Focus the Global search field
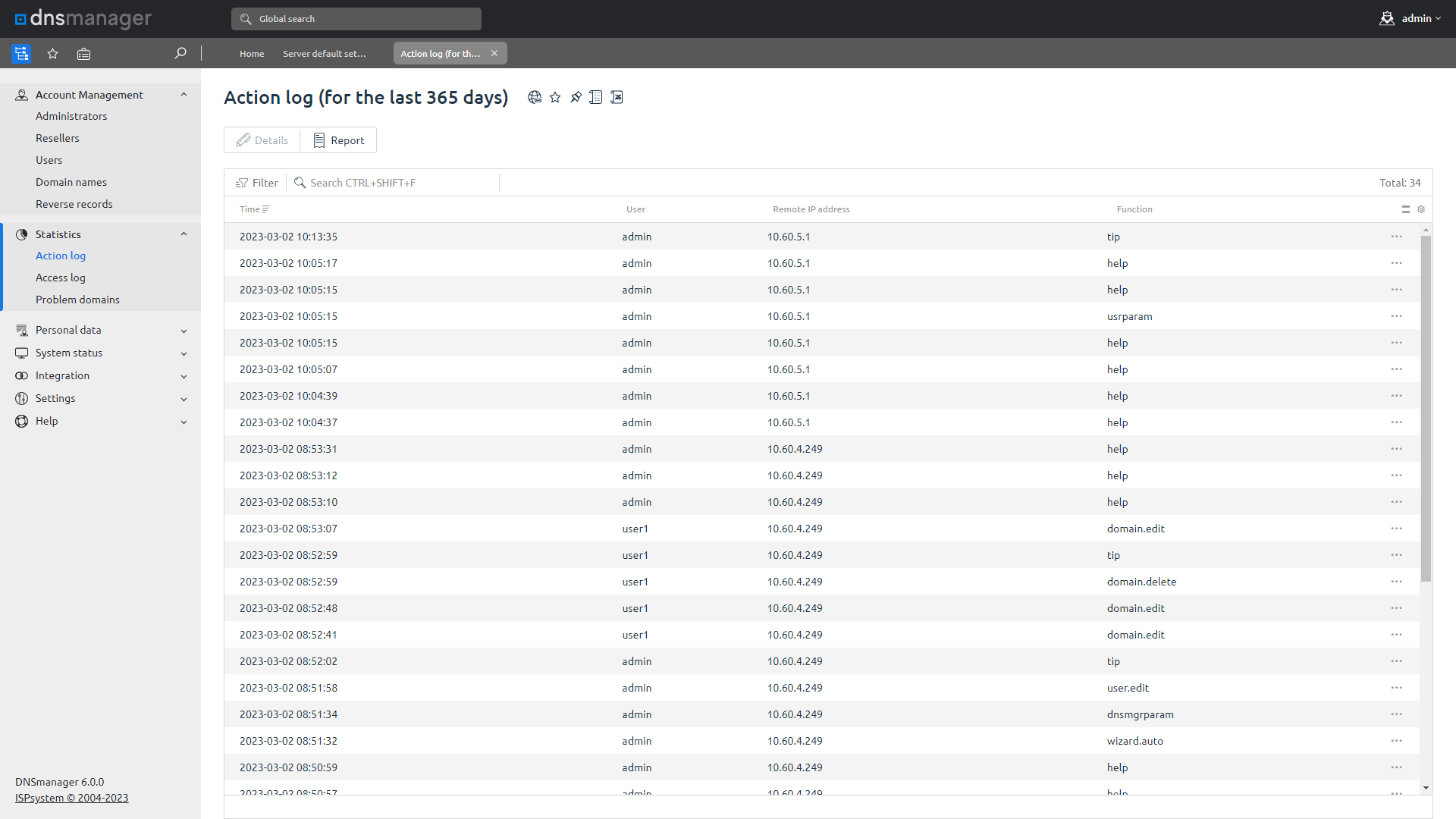This screenshot has height=819, width=1456. [x=356, y=19]
